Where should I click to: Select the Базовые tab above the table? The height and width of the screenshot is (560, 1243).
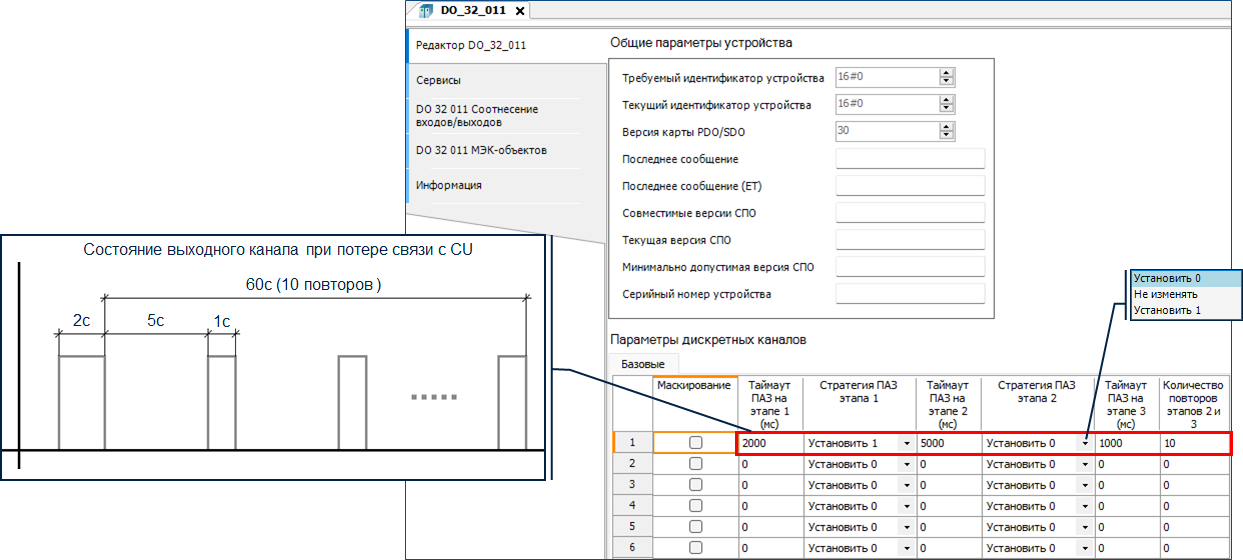643,364
